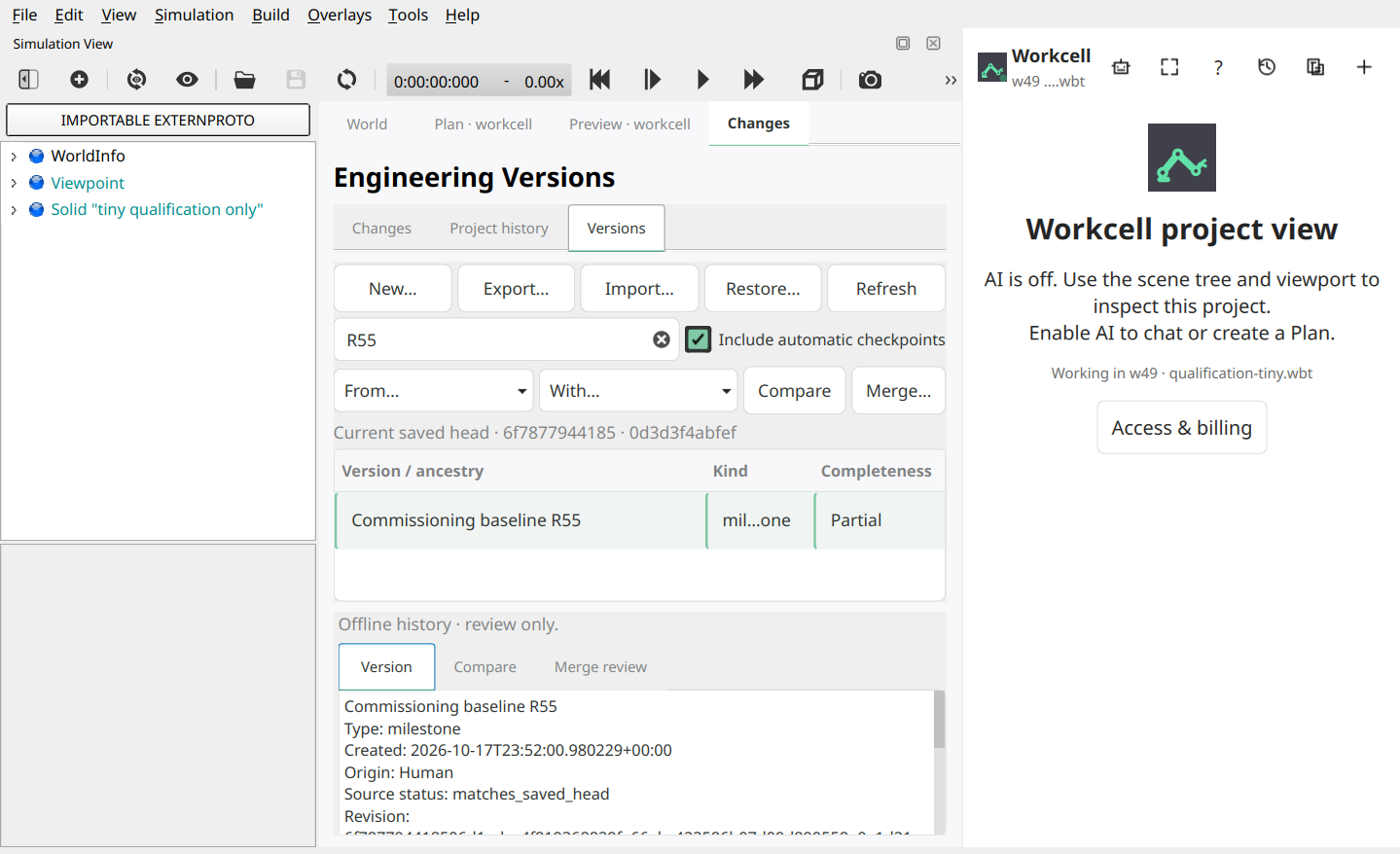Click the add node plus icon
This screenshot has height=854, width=1400.
click(79, 80)
